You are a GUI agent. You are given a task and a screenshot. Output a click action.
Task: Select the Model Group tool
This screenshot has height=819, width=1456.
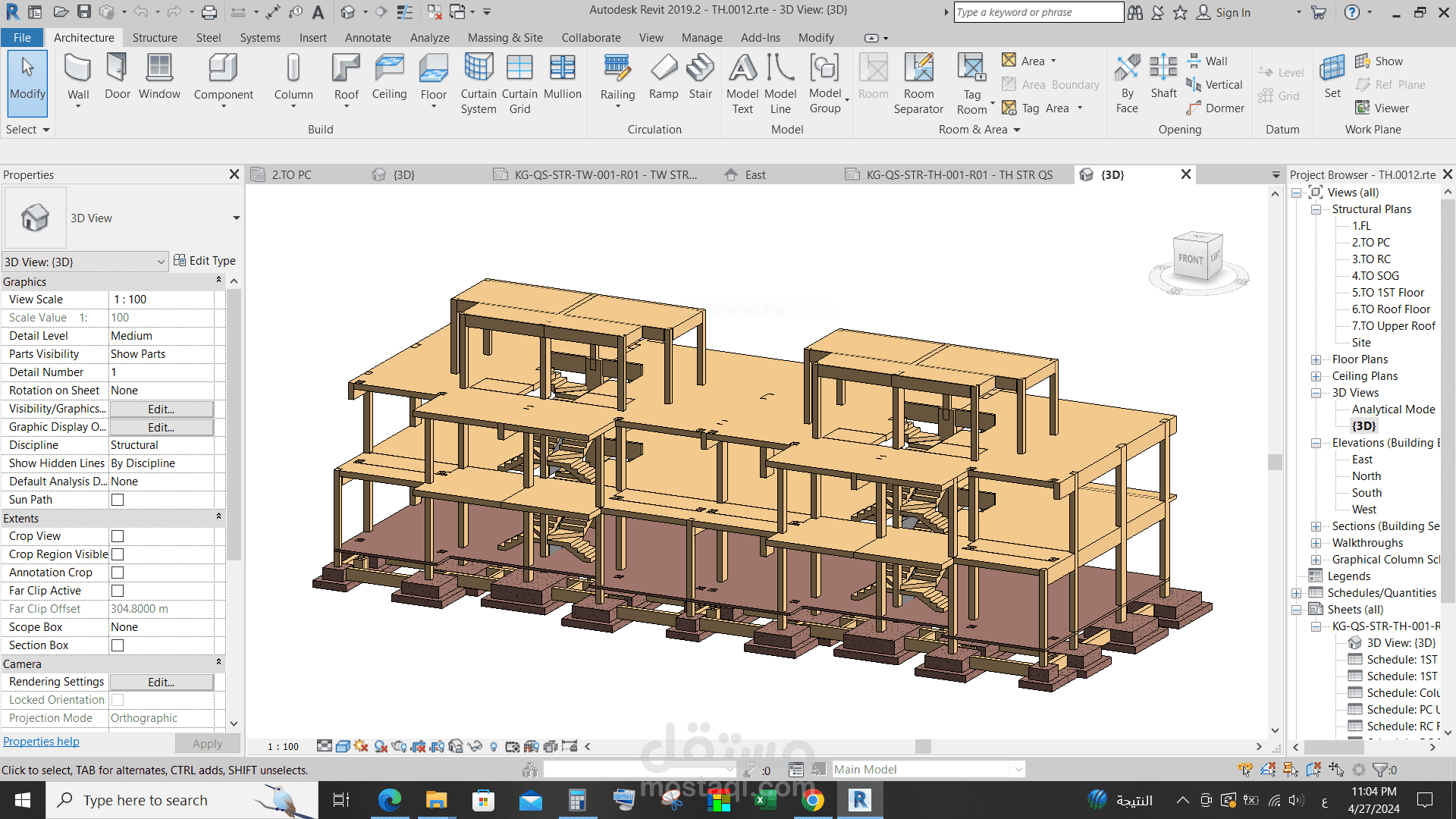coord(825,83)
